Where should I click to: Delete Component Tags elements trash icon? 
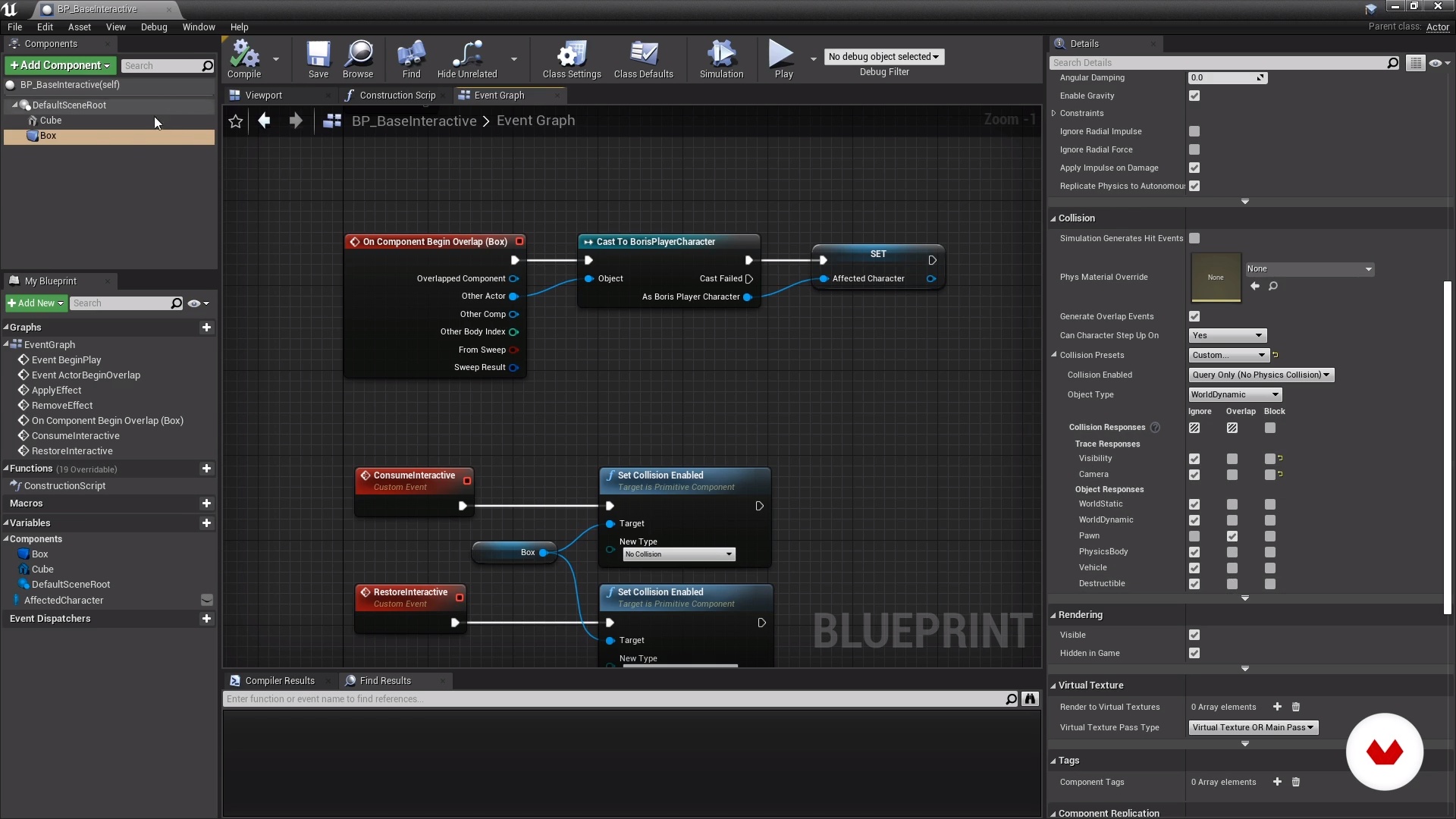point(1296,783)
